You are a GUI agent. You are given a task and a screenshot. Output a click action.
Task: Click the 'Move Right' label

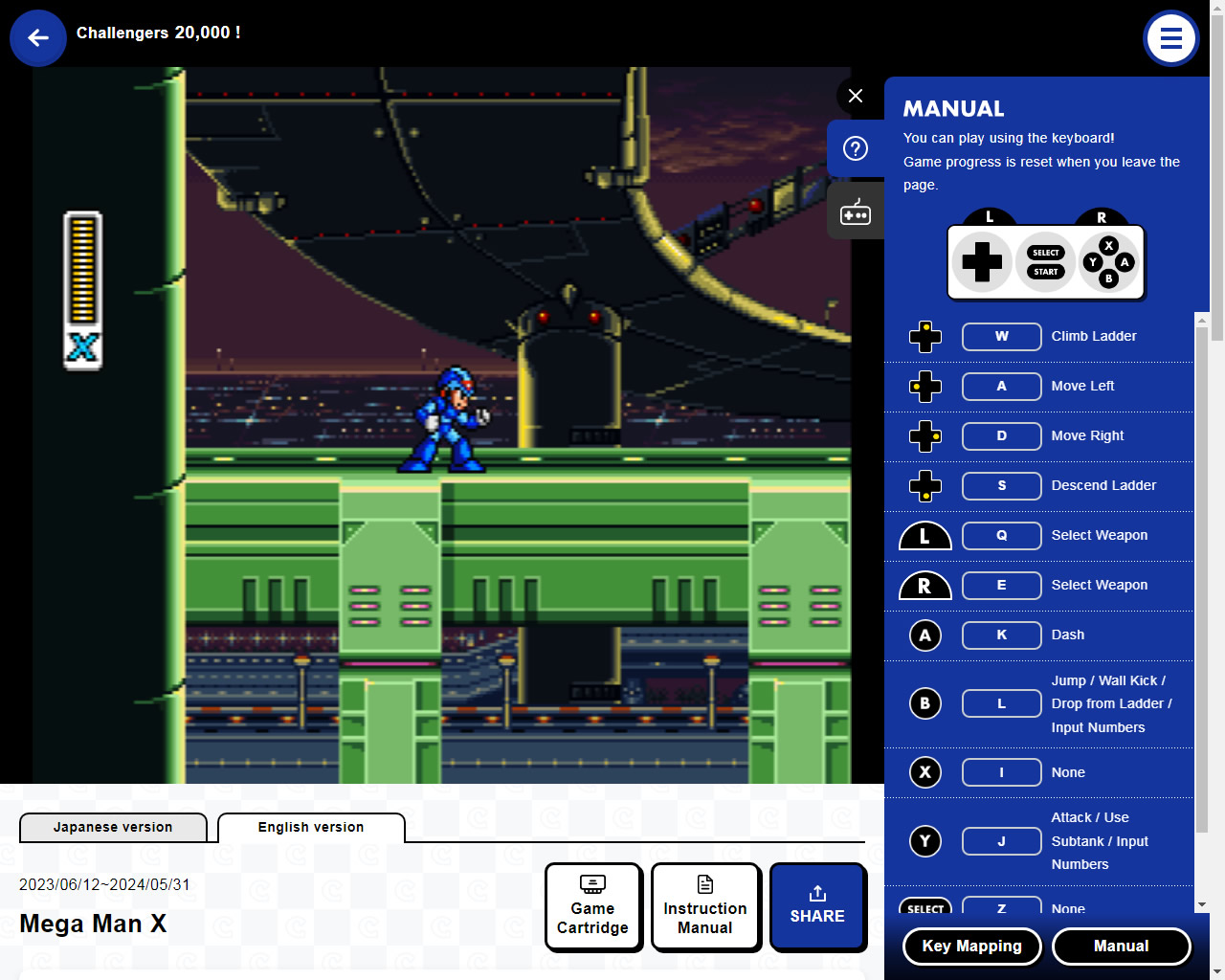point(1087,435)
